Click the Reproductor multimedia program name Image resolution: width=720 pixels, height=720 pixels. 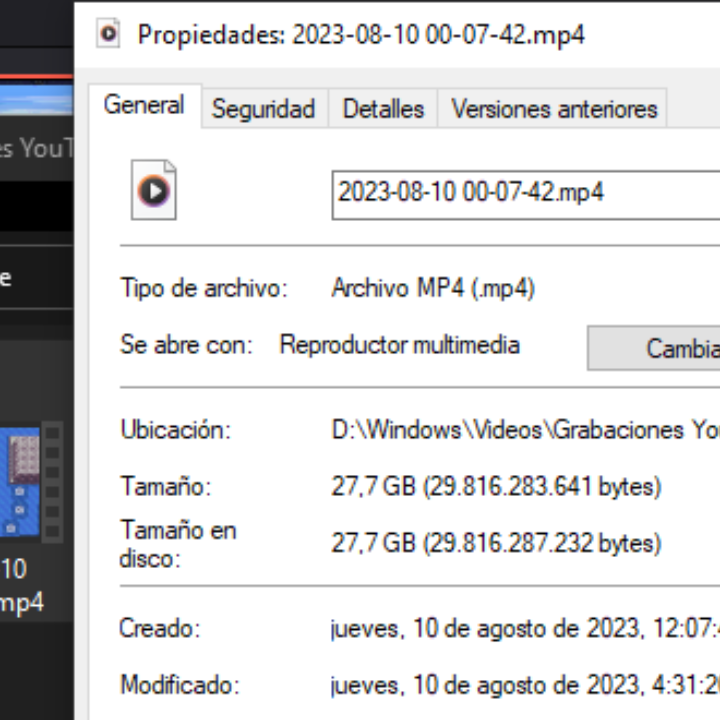[399, 344]
